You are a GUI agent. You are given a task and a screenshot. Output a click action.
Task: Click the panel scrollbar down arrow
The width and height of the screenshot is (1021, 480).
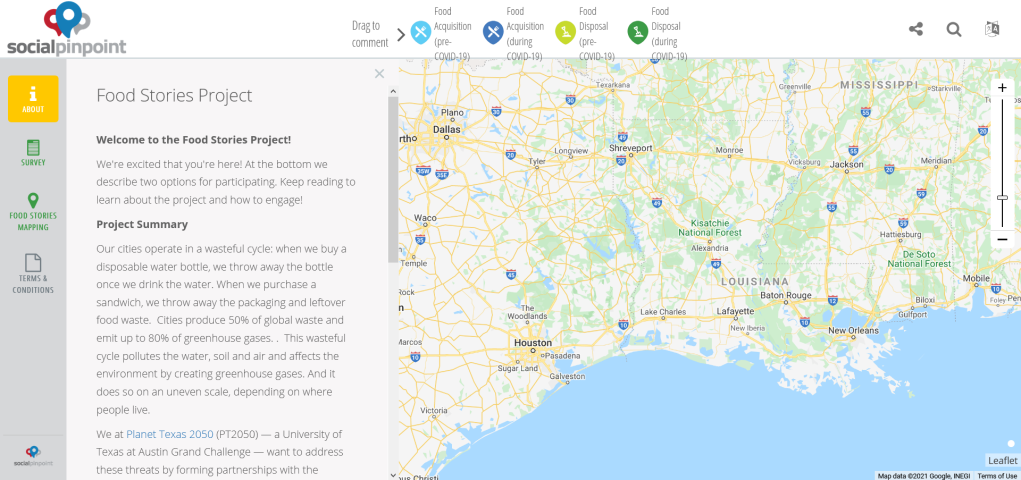tap(393, 475)
